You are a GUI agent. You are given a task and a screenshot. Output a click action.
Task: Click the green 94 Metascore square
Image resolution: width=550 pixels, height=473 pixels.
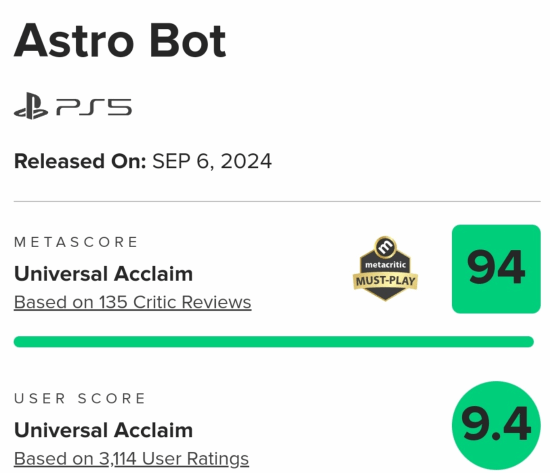[496, 269]
